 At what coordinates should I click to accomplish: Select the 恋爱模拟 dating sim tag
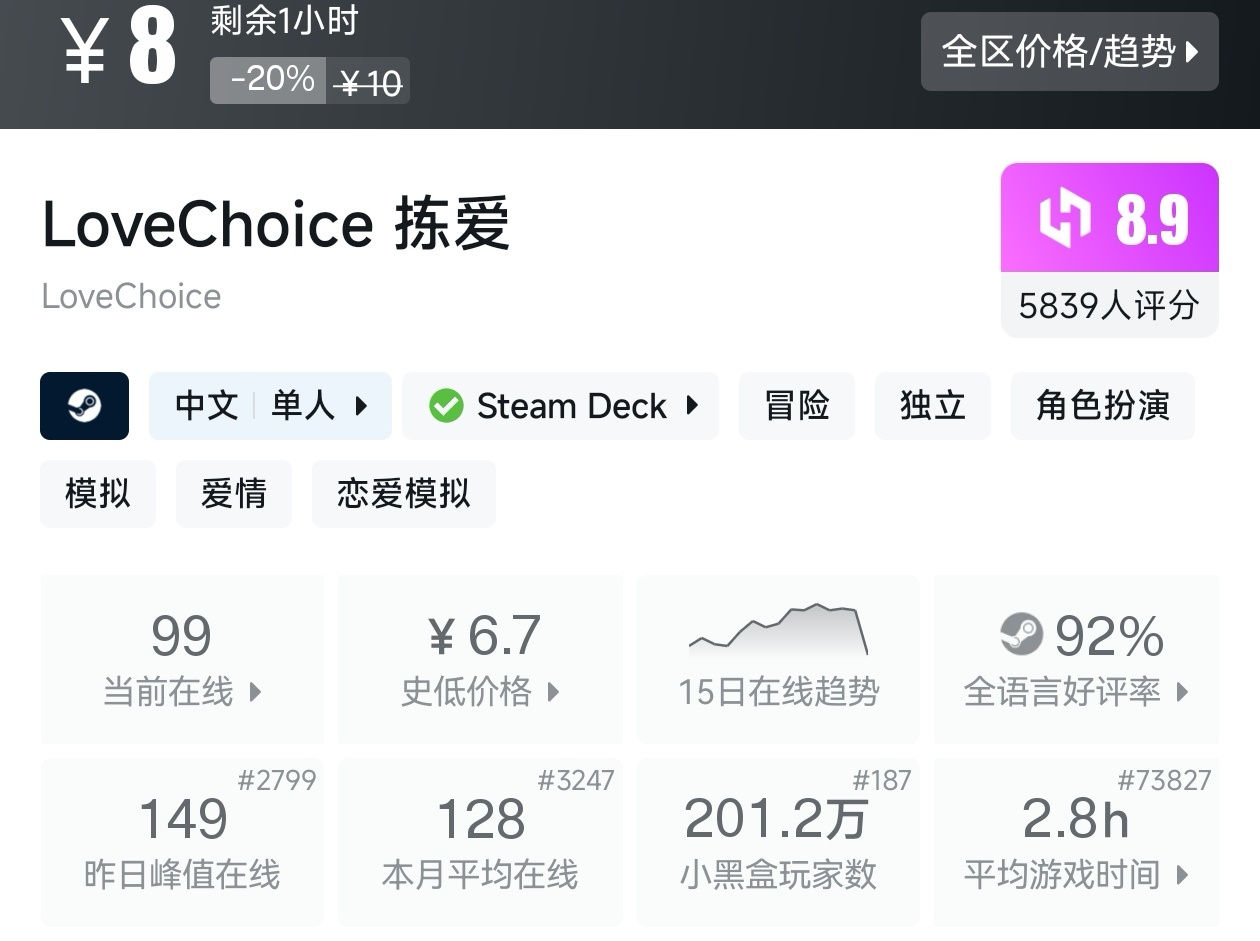click(x=403, y=494)
